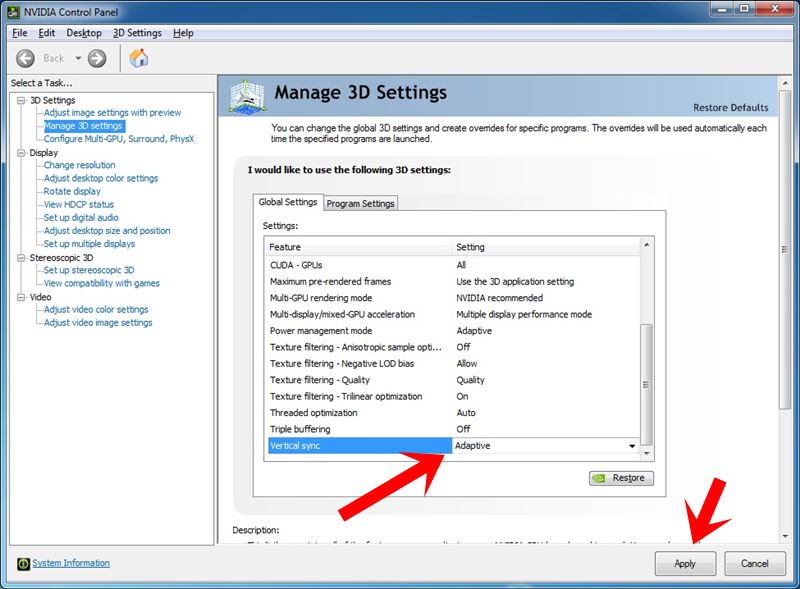Open the System Information link

pyautogui.click(x=71, y=563)
